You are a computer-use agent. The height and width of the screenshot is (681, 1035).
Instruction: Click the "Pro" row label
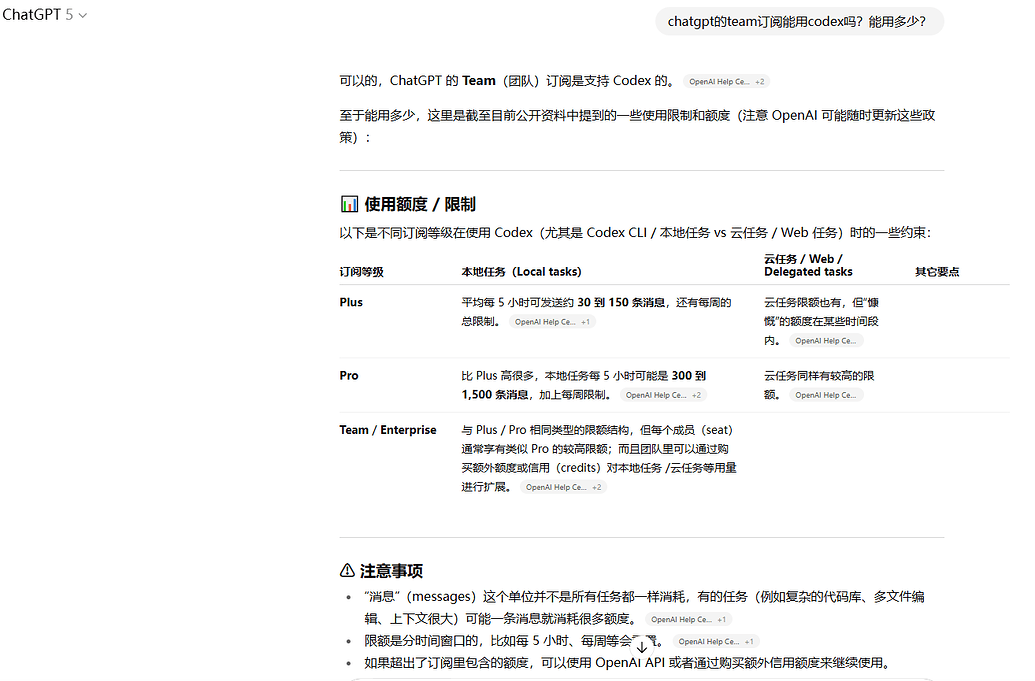click(x=349, y=375)
